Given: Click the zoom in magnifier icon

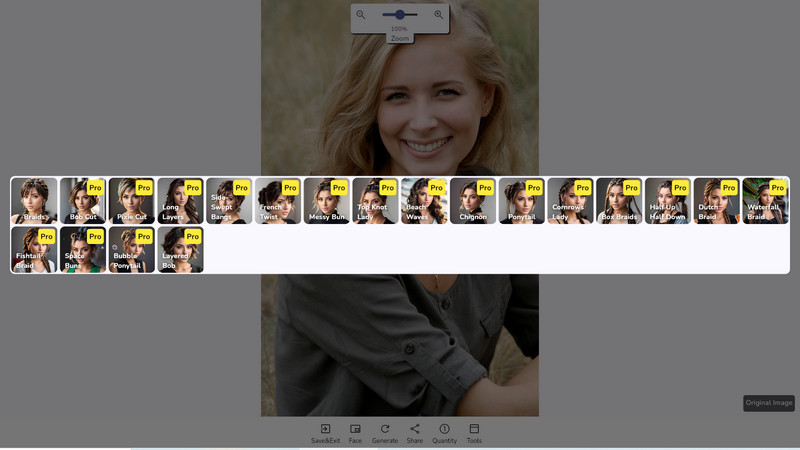Looking at the screenshot, I should tap(439, 15).
